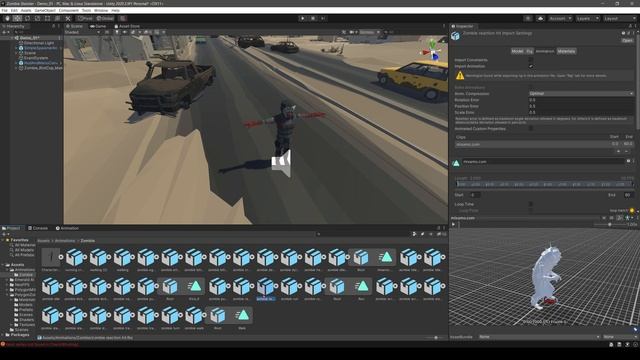Toggle the Animated Custom Properties checkbox

coord(531,129)
